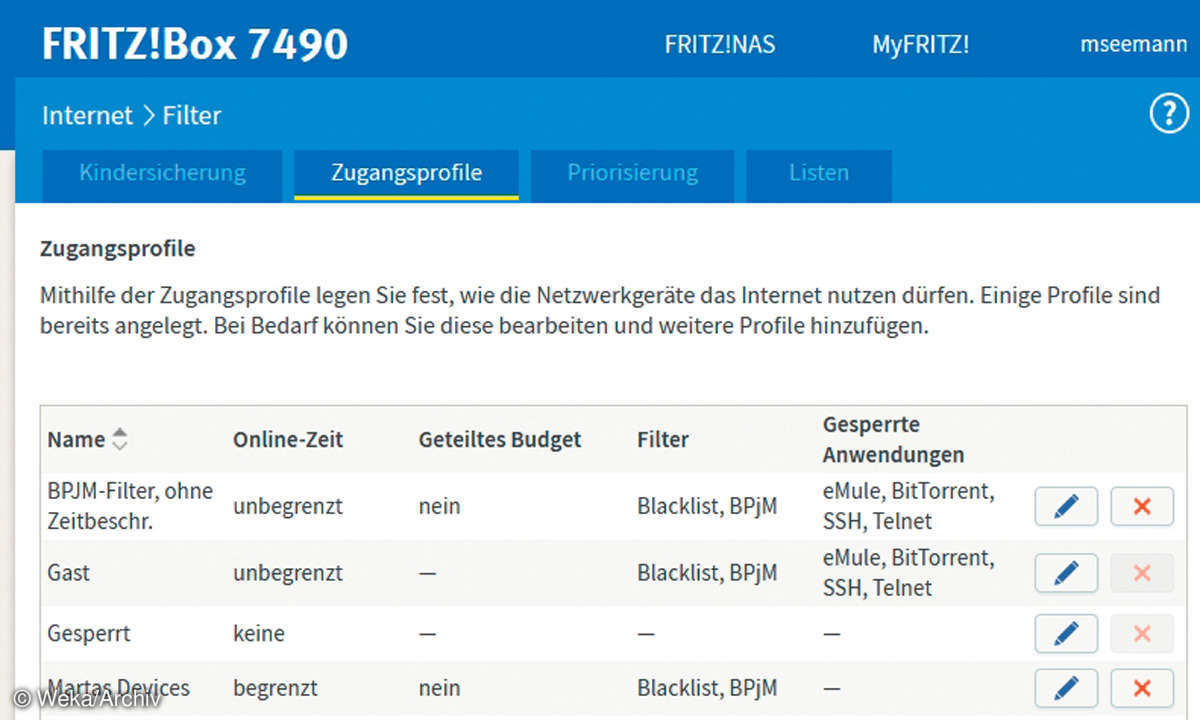Open the Priorisierung tab
This screenshot has width=1200, height=720.
coord(632,174)
